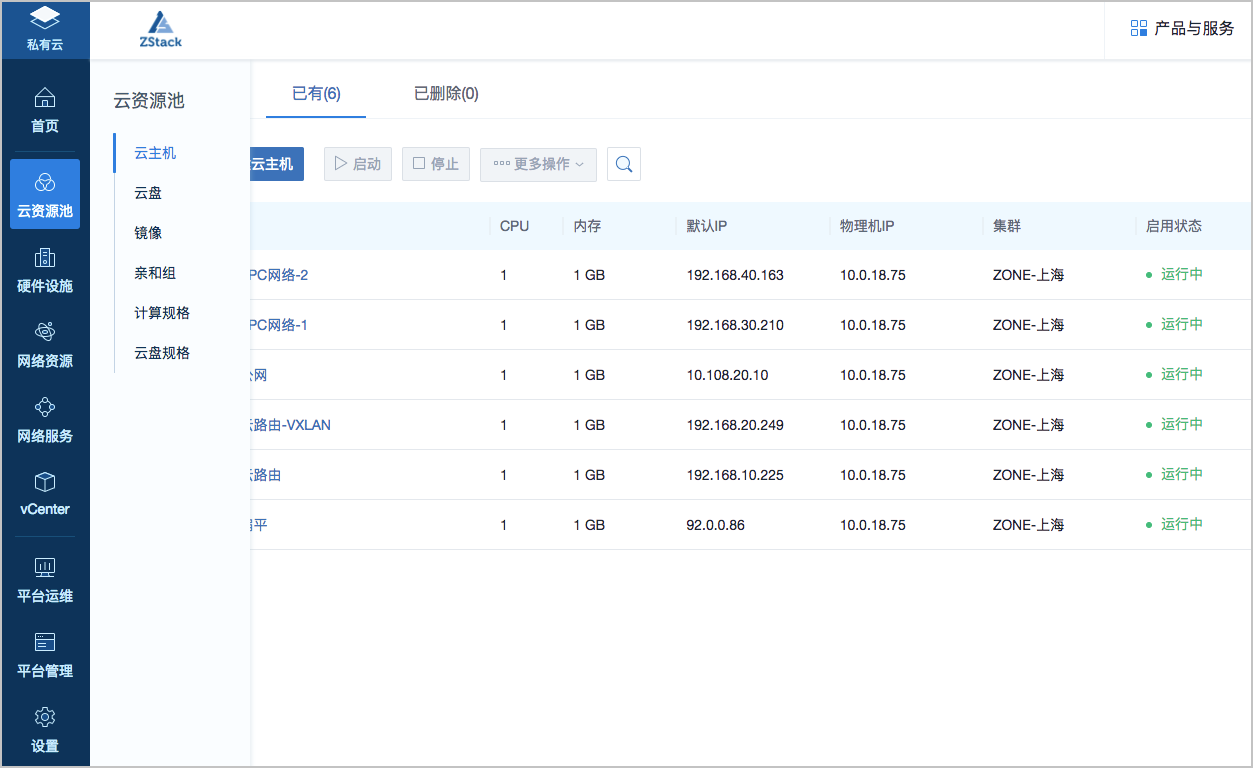Open the 路由-VXLAN instance link

click(290, 424)
